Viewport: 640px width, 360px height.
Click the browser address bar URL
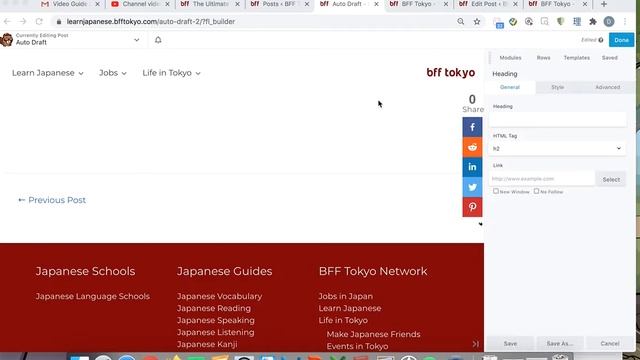pyautogui.click(x=151, y=22)
